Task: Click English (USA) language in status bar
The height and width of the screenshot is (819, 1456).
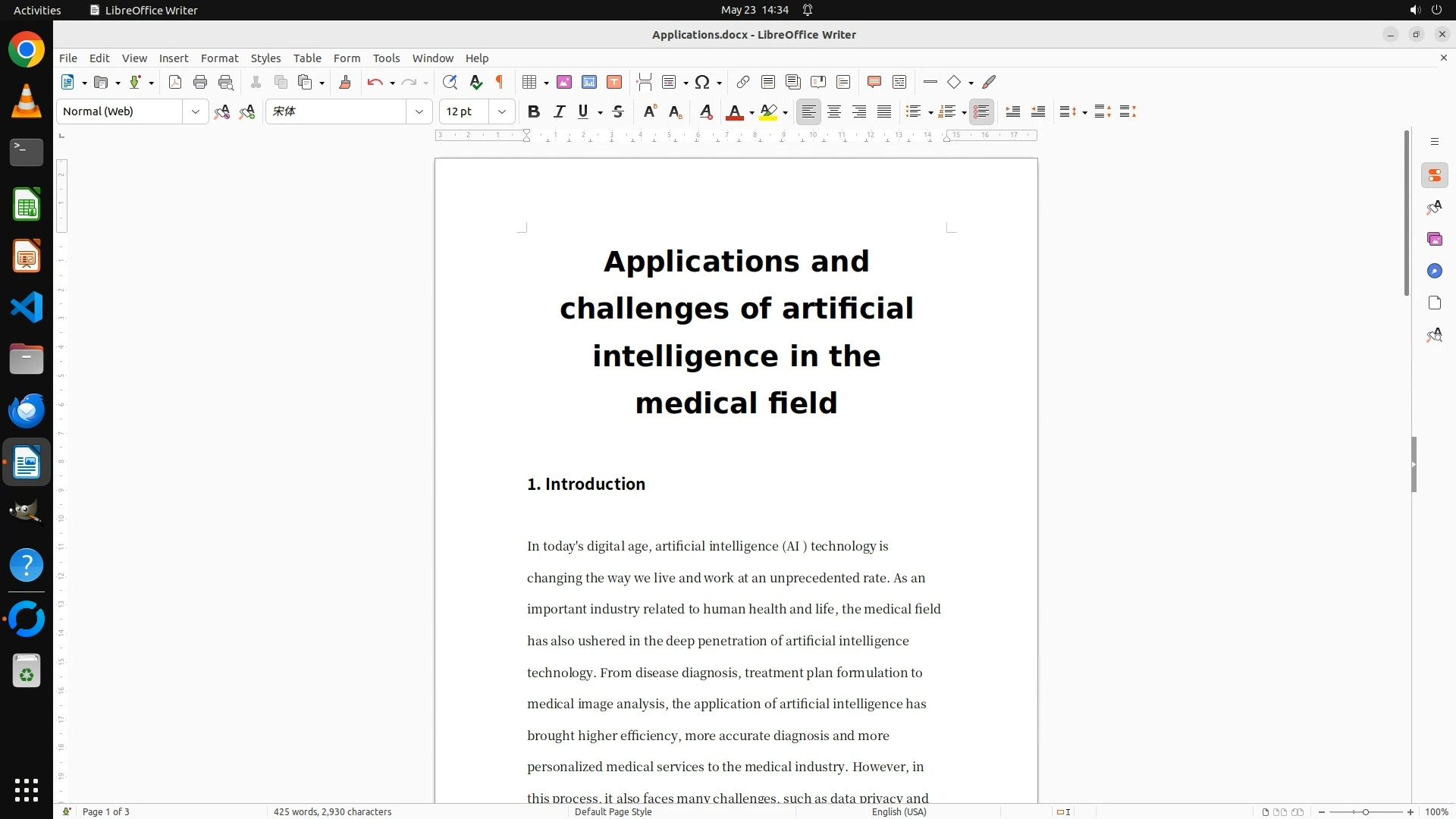Action: (x=899, y=812)
